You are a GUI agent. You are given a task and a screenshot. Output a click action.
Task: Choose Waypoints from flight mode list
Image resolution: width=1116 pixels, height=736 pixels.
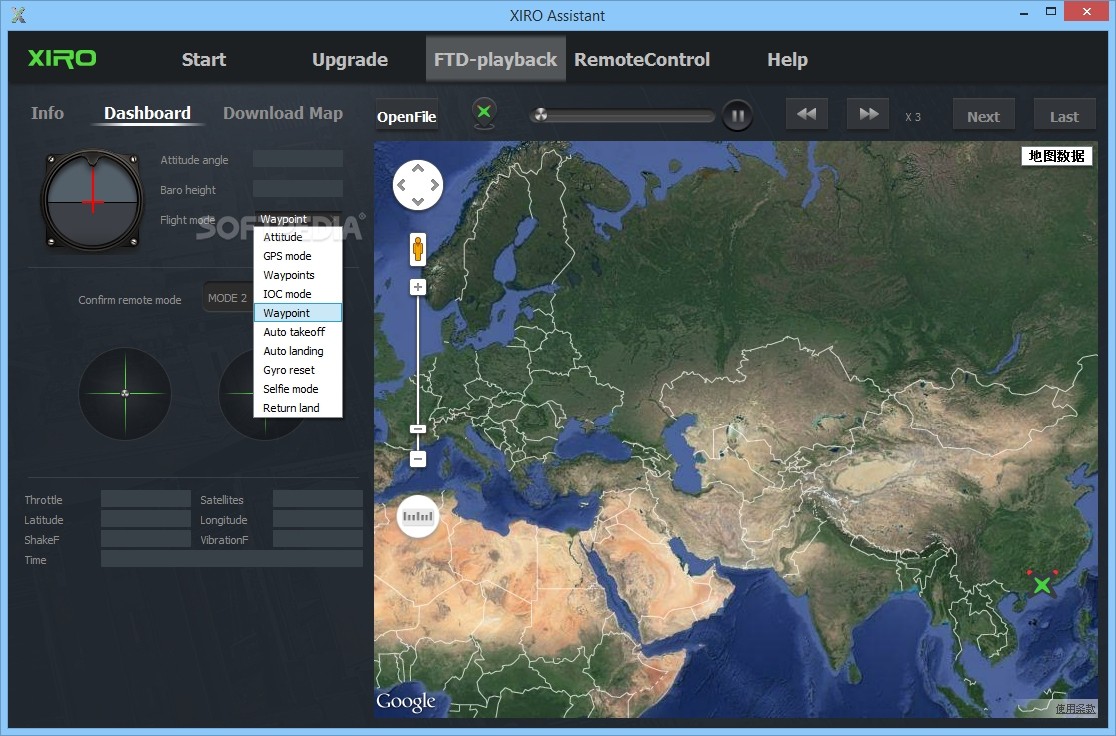coord(298,275)
